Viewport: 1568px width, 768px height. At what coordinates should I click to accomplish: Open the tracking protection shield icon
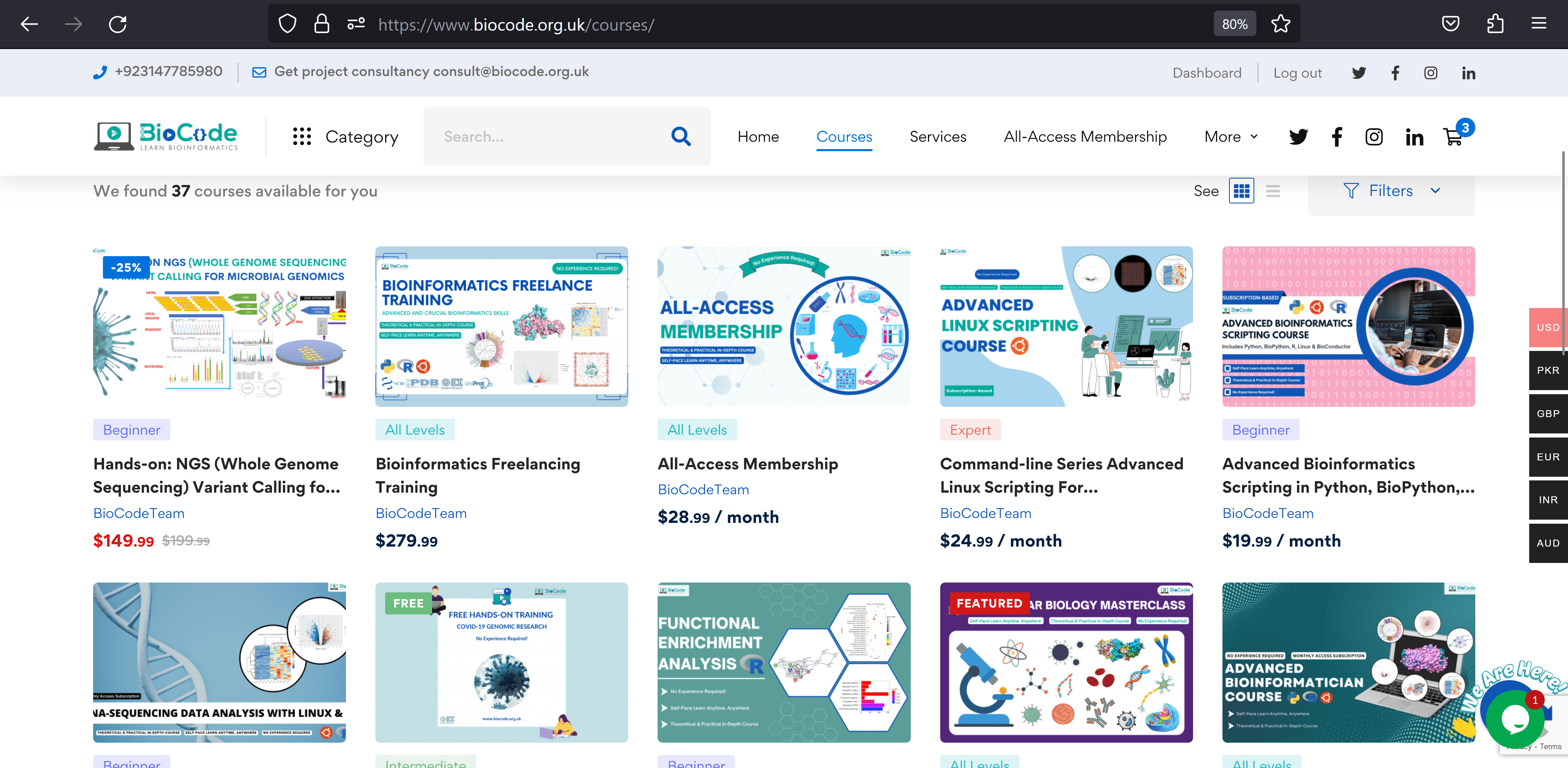coord(287,25)
